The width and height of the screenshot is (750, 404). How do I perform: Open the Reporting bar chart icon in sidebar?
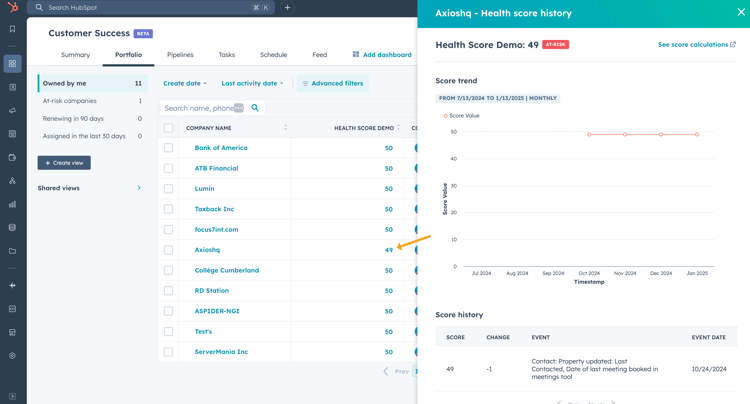pos(12,204)
